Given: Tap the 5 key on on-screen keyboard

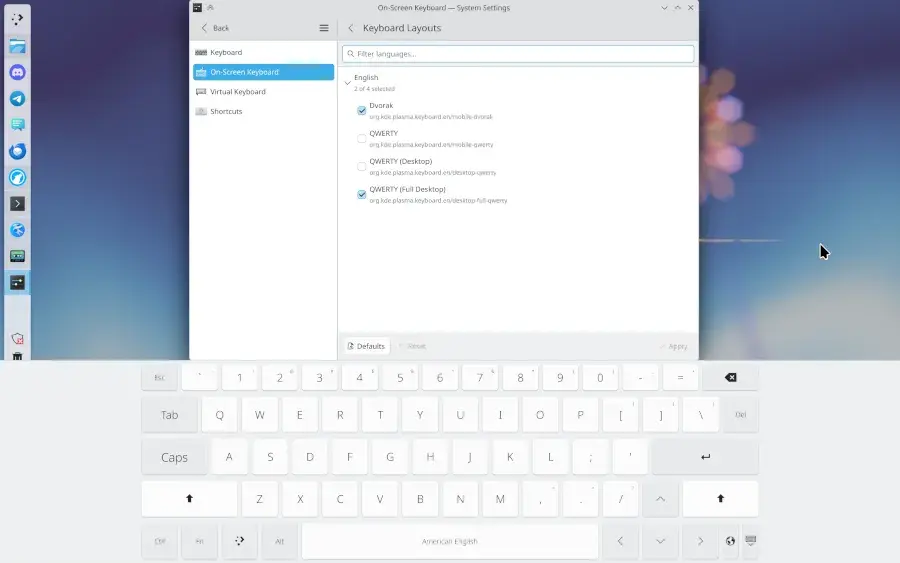Looking at the screenshot, I should (399, 377).
